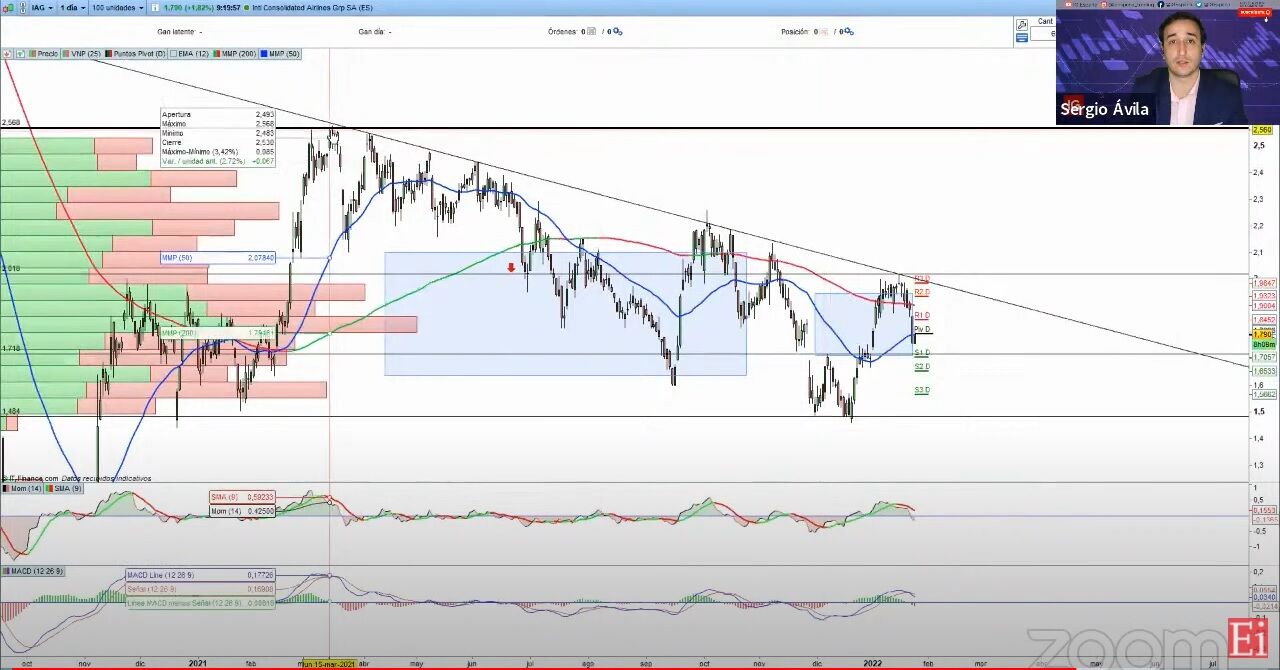1280x670 pixels.
Task: Click the Cierre row in the OHLC box
Action: (218, 142)
